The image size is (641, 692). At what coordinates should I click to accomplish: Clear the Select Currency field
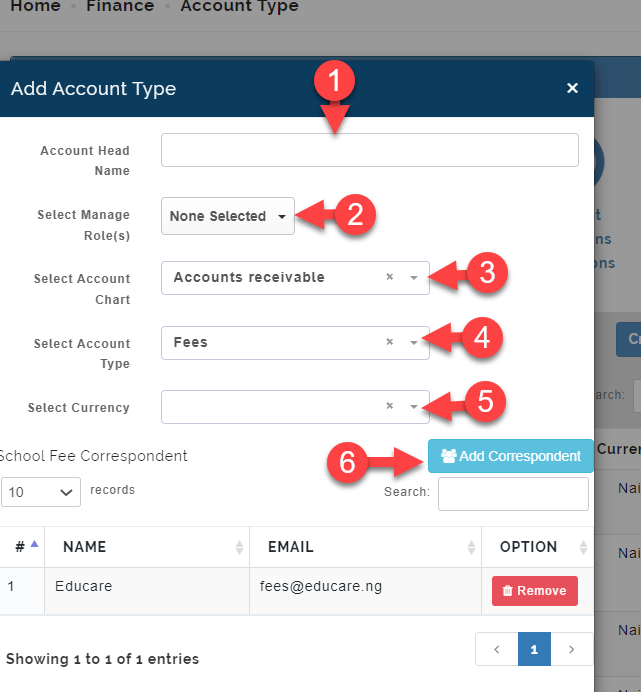click(x=389, y=406)
